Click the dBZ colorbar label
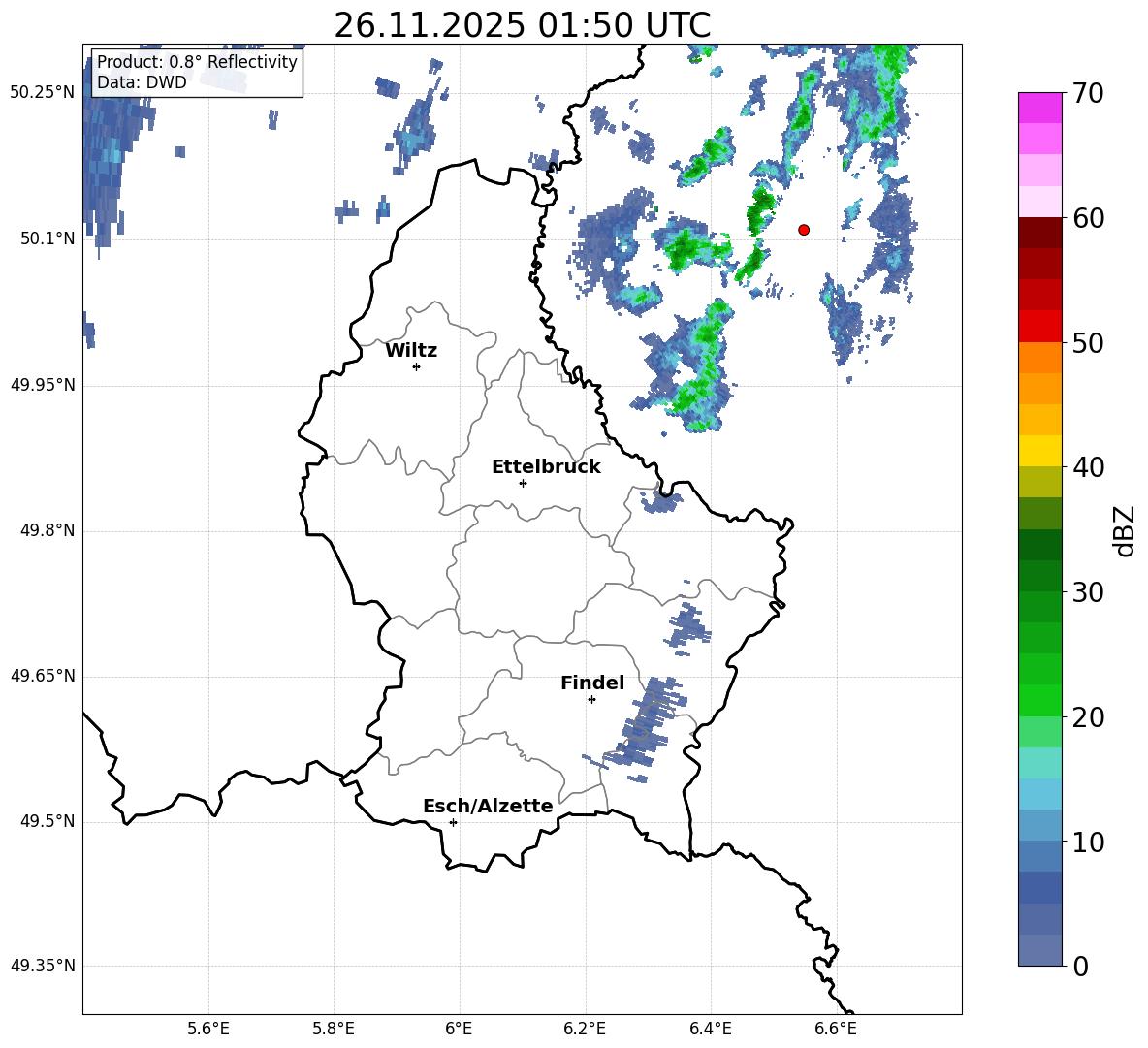Viewport: 1148px width, 1048px height. tap(1124, 530)
